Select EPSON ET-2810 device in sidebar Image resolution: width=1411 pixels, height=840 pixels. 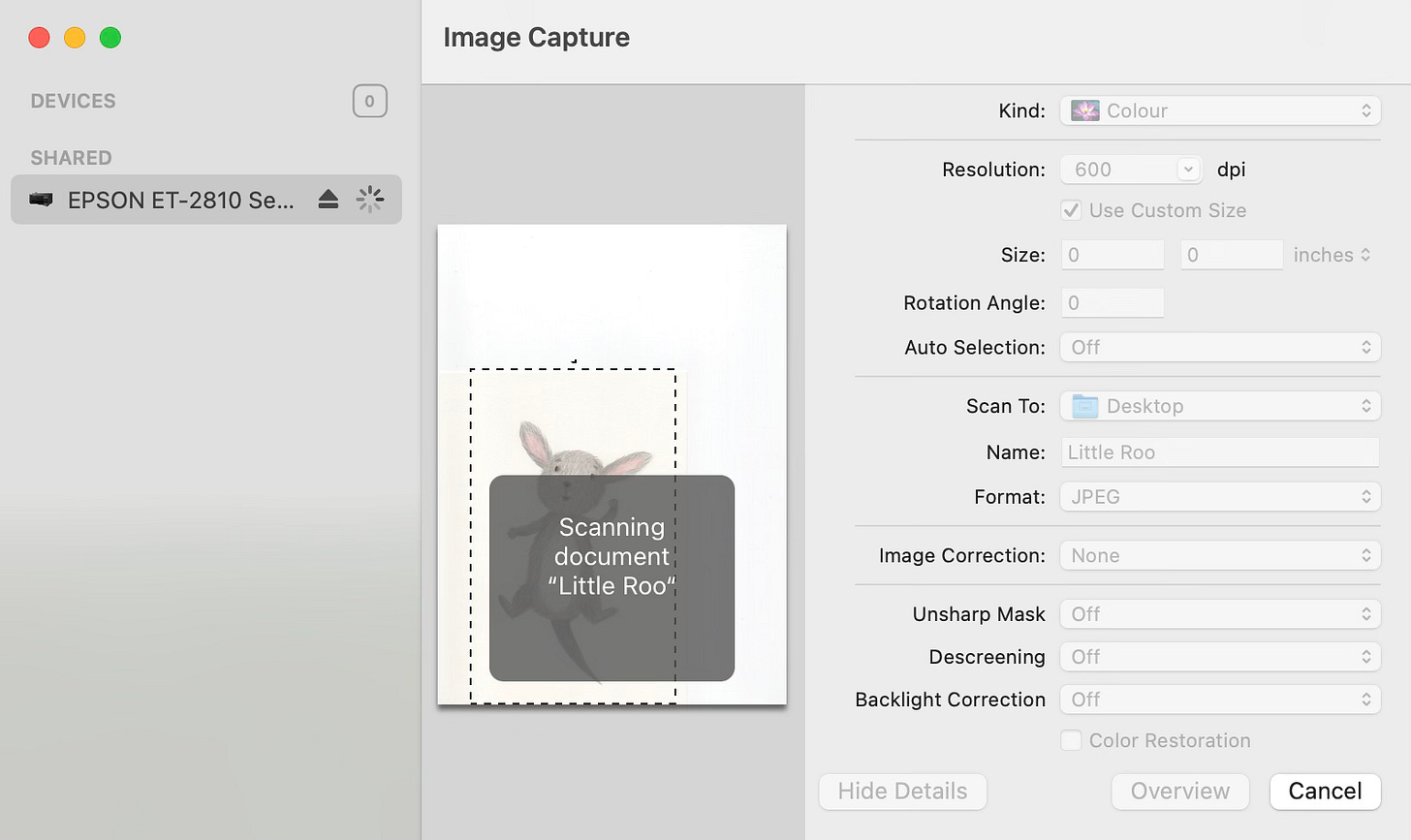click(x=206, y=200)
